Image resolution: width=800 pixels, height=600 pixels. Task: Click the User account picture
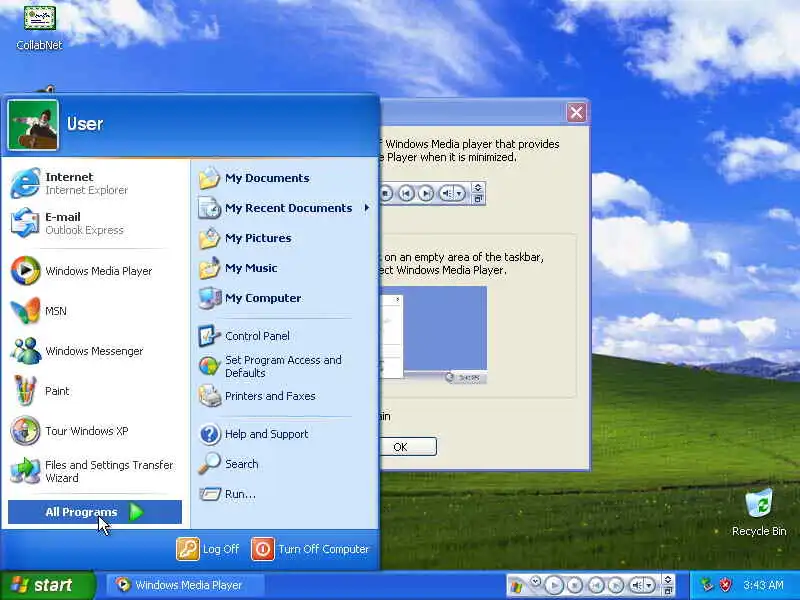(33, 125)
